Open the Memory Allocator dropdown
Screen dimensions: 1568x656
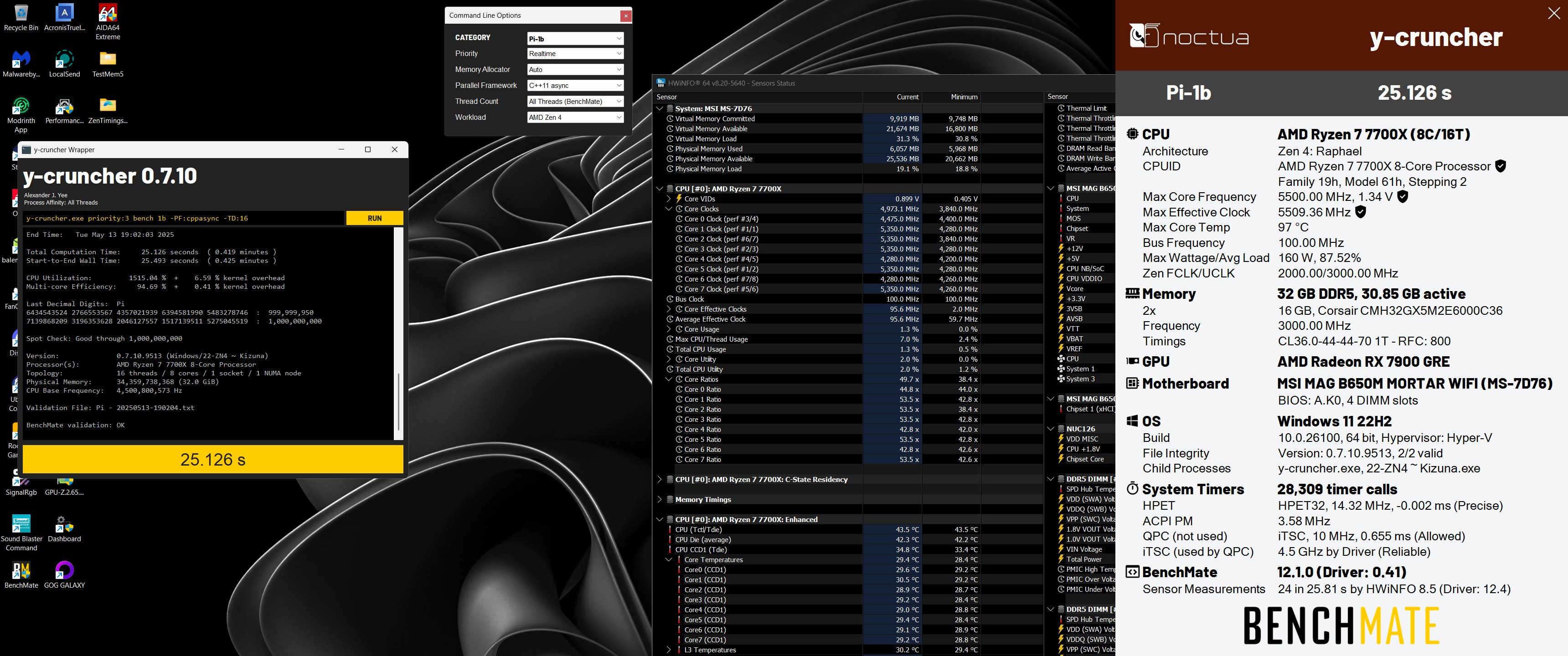click(575, 69)
